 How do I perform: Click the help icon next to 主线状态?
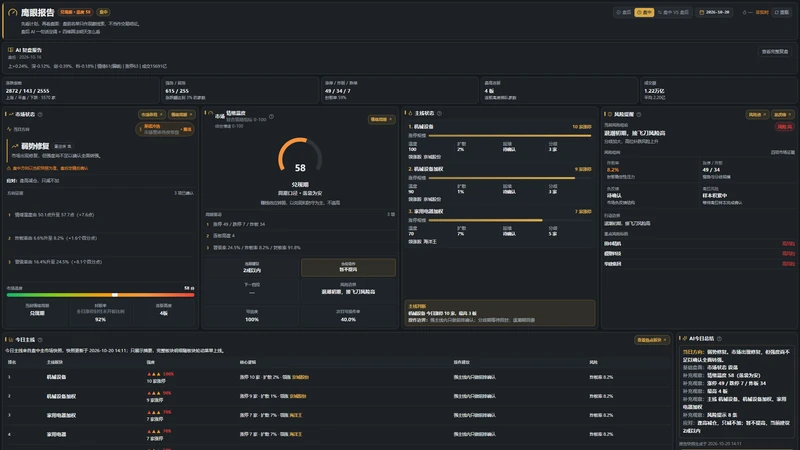tap(439, 113)
